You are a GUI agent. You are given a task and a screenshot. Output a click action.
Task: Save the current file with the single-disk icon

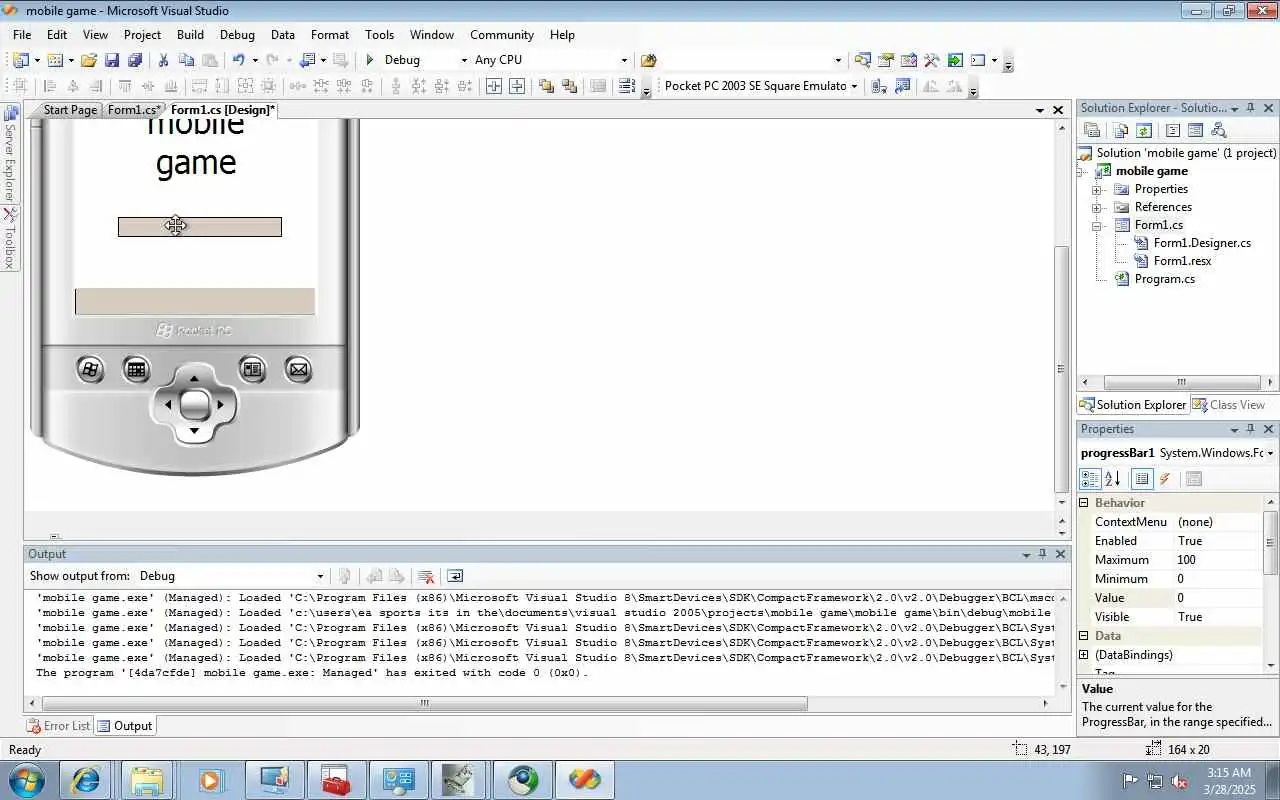[x=112, y=60]
